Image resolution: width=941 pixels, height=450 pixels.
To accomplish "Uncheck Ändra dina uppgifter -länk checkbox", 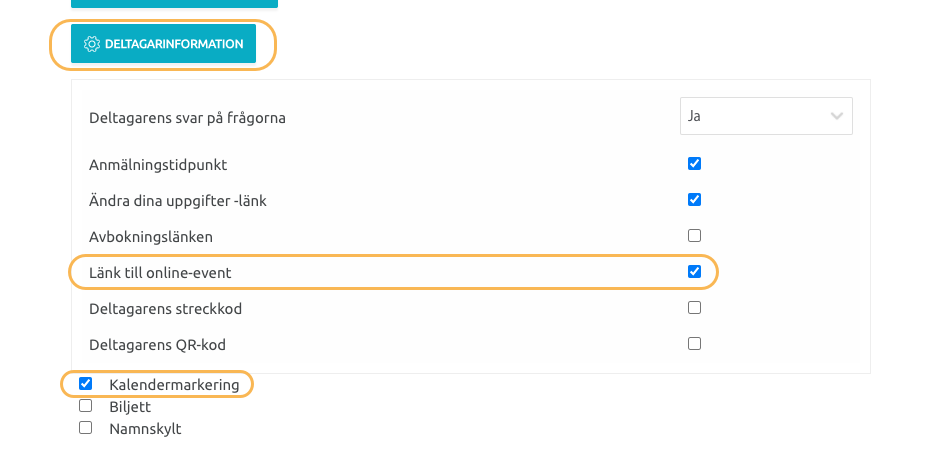I will [694, 199].
